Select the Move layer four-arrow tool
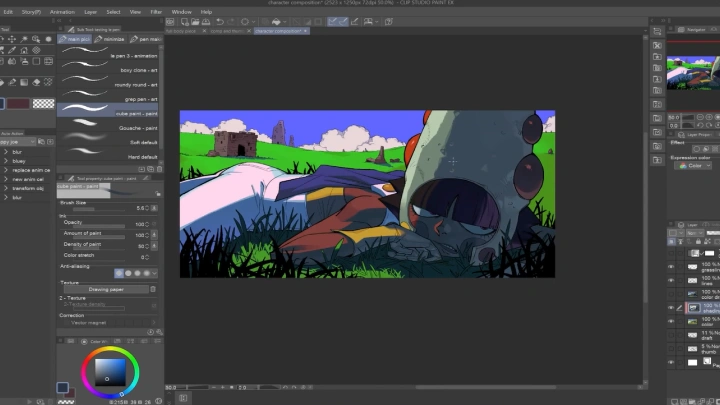This screenshot has height=405, width=720. (x=12, y=39)
